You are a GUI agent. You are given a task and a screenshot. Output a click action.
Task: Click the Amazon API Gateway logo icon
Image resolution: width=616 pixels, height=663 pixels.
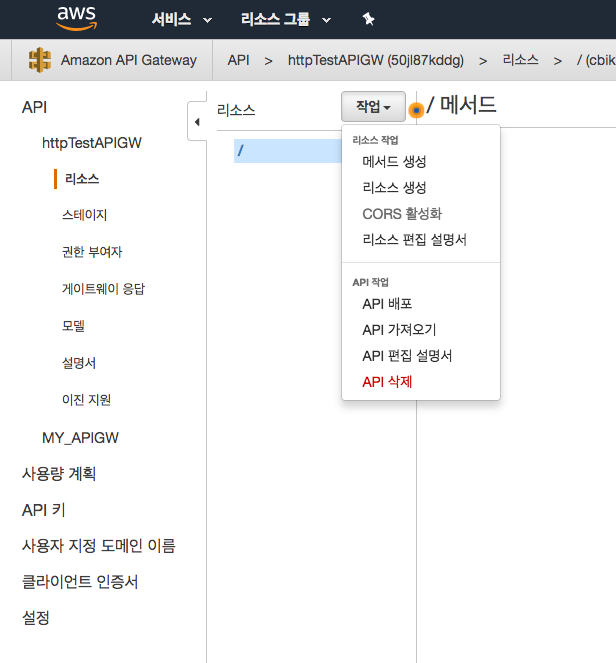40,60
